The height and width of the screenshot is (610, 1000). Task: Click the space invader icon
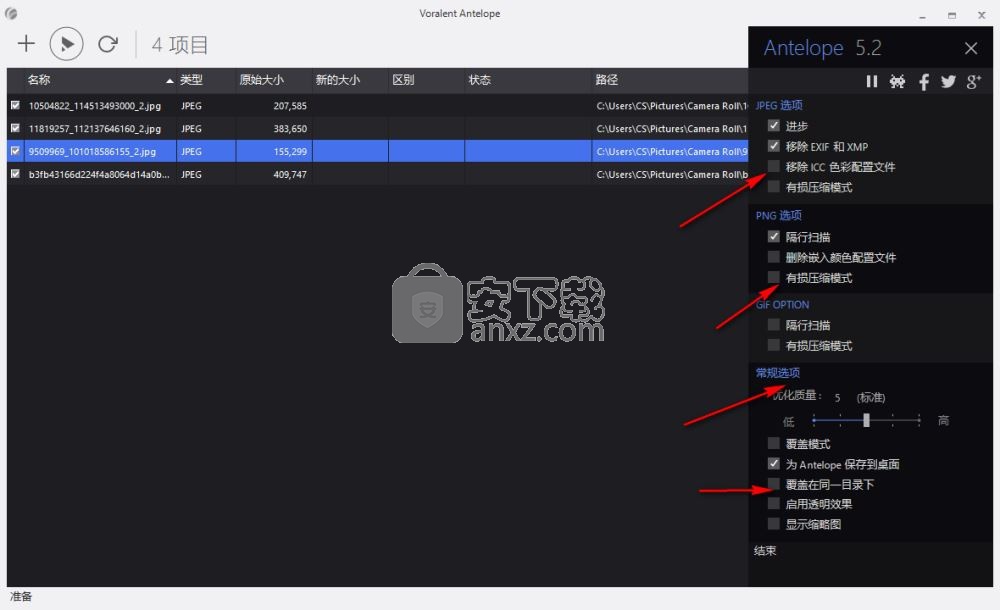tap(897, 81)
